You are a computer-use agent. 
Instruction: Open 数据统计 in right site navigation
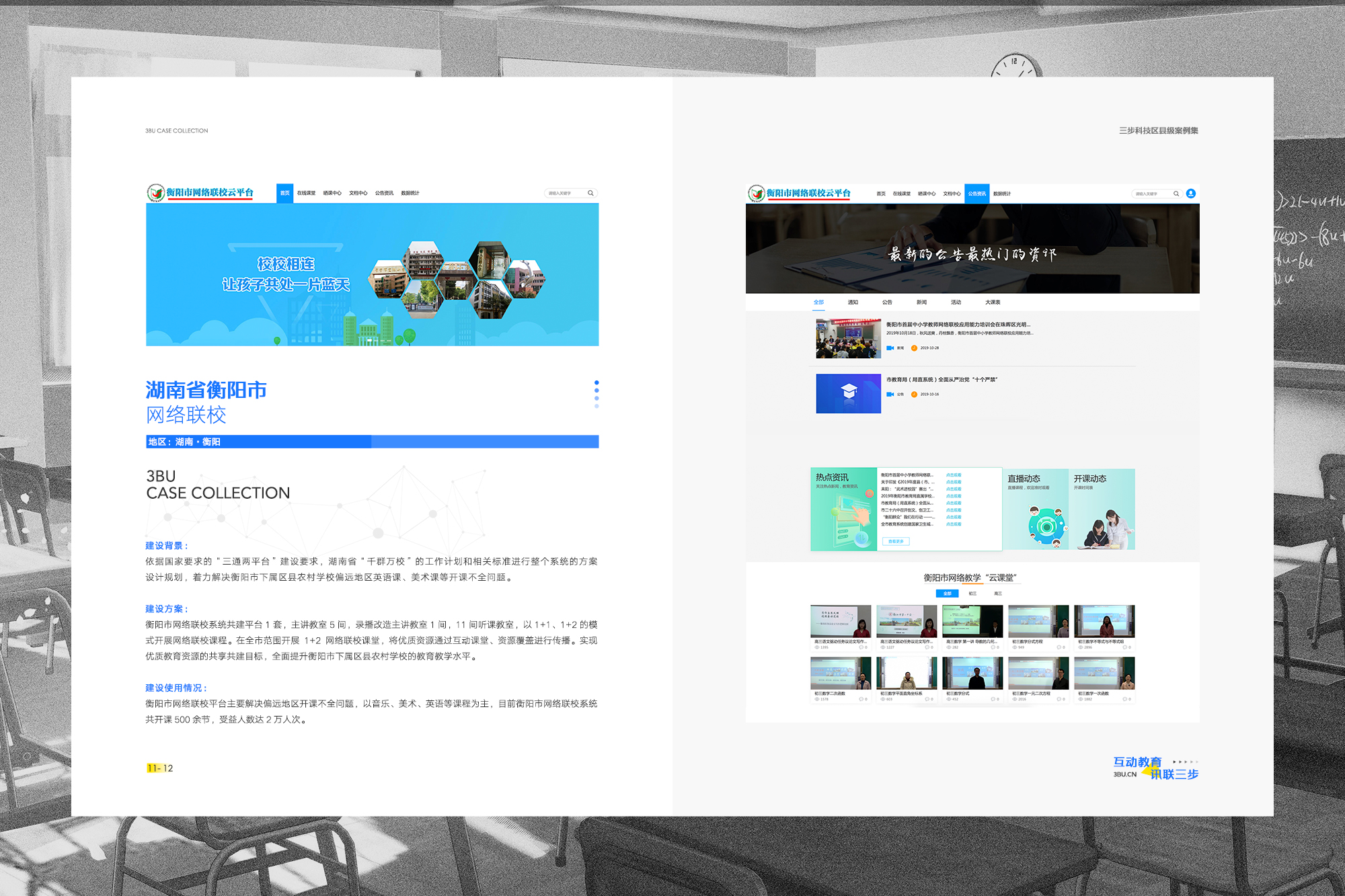1002,194
